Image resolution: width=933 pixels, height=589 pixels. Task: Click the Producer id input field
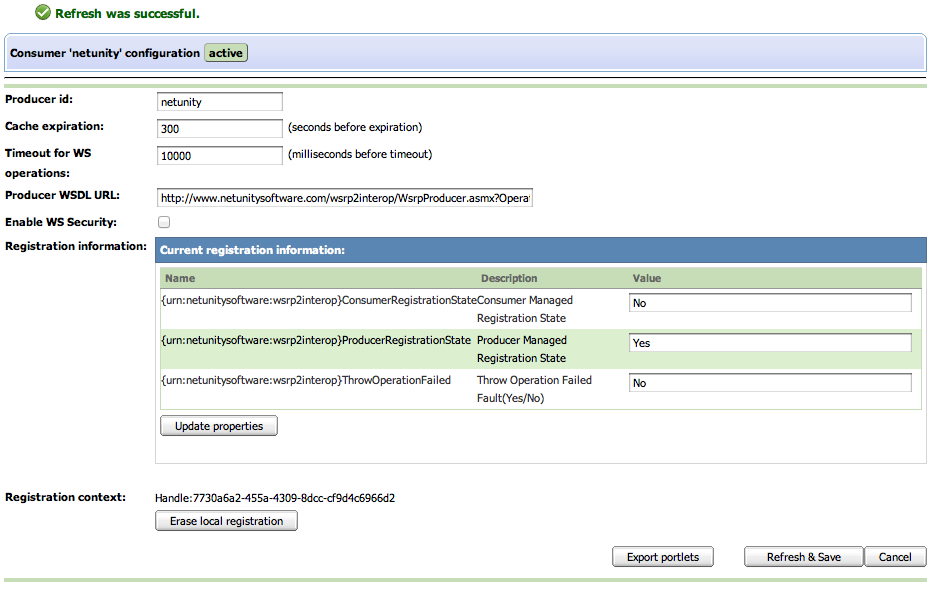click(x=220, y=102)
